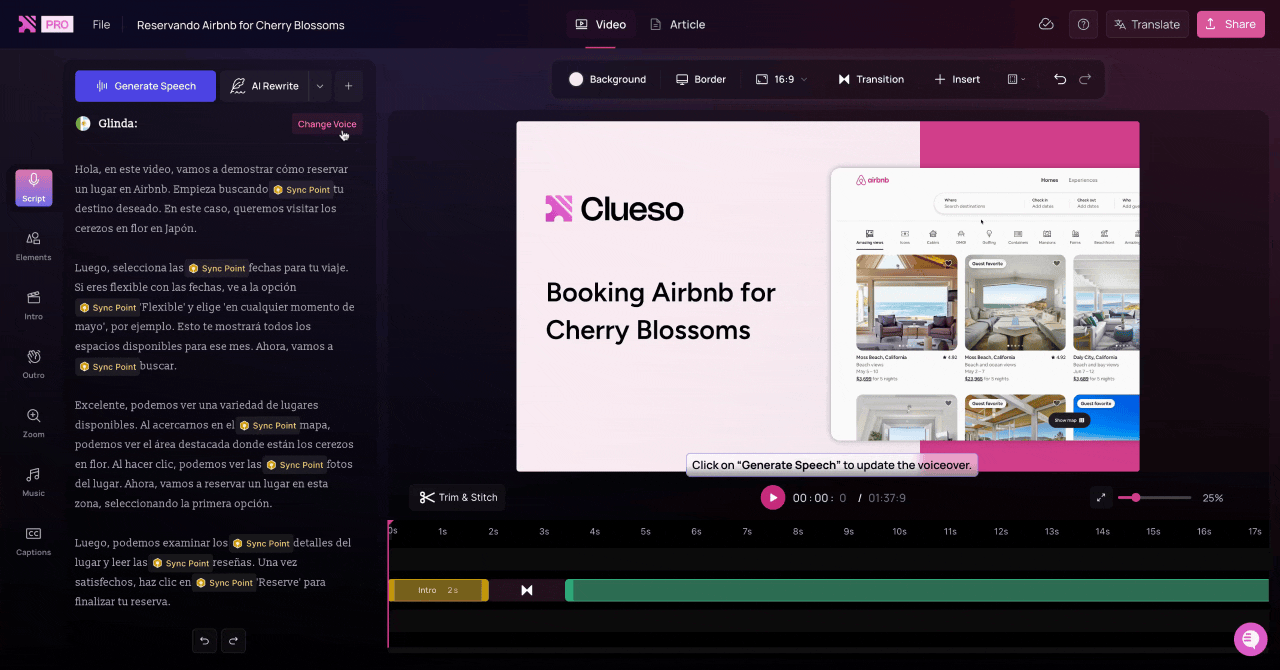Image resolution: width=1280 pixels, height=670 pixels.
Task: Open the Music sidebar panel
Action: point(34,482)
